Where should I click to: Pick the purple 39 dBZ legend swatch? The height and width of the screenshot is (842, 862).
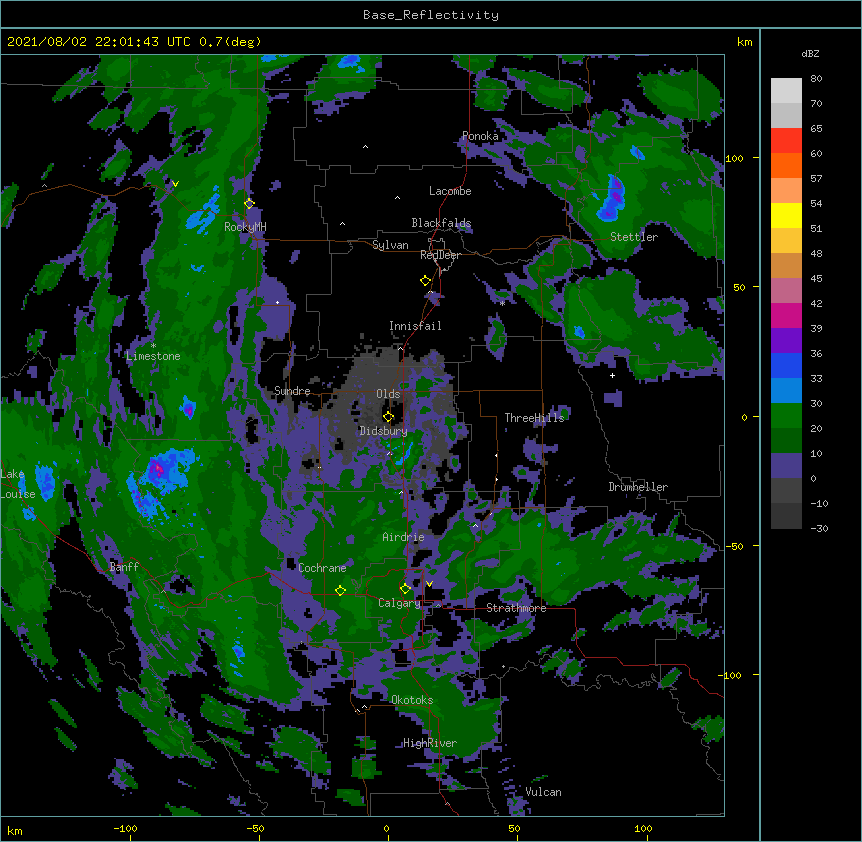coord(786,340)
